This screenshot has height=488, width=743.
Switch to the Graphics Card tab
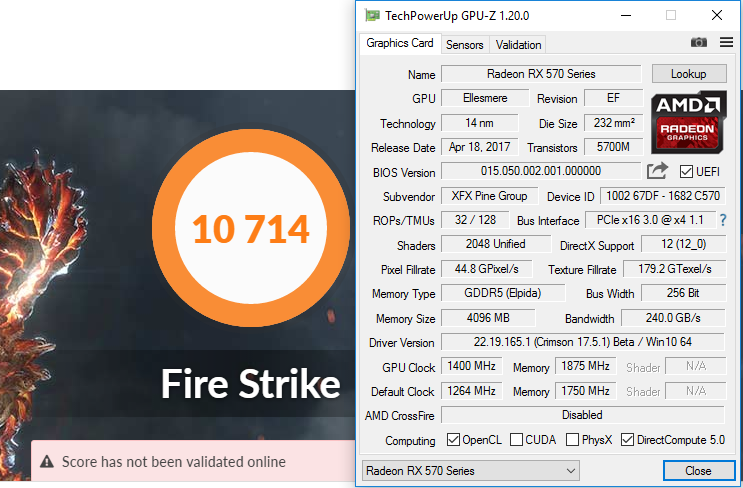[400, 43]
